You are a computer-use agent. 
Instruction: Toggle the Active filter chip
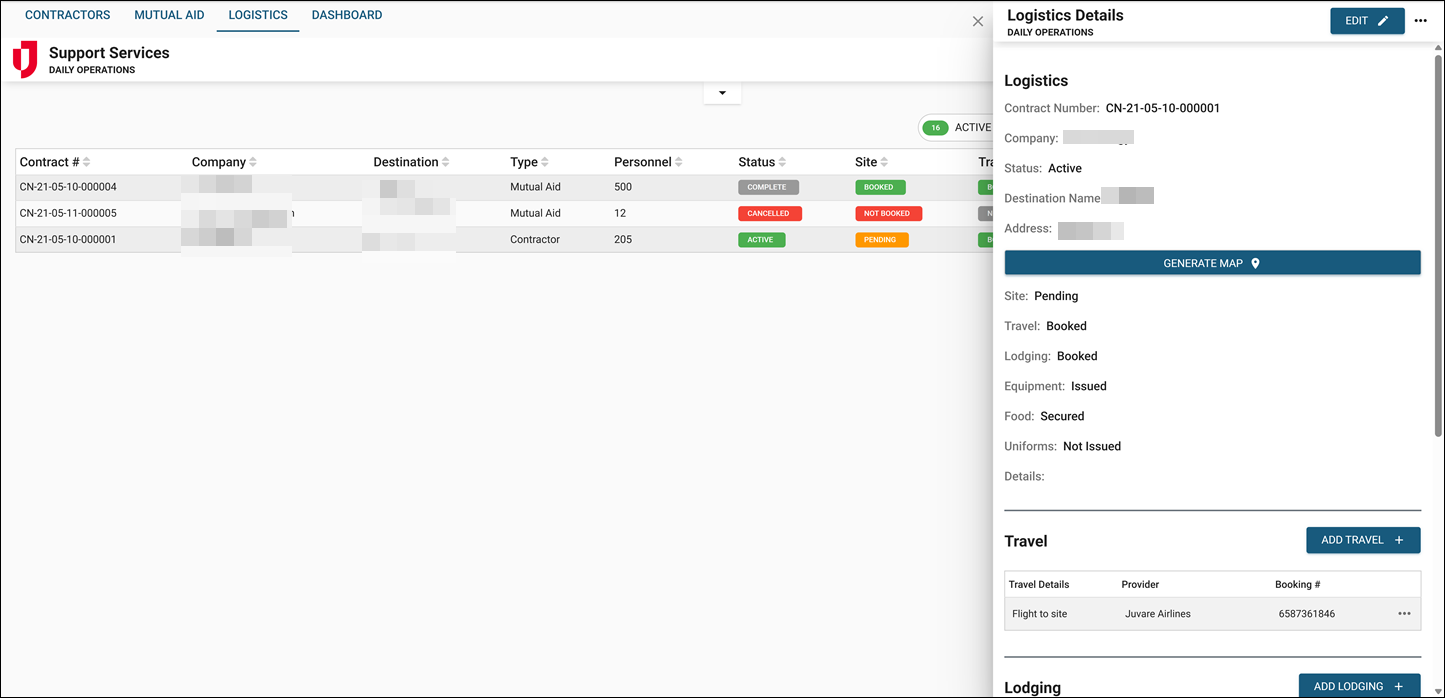(957, 128)
